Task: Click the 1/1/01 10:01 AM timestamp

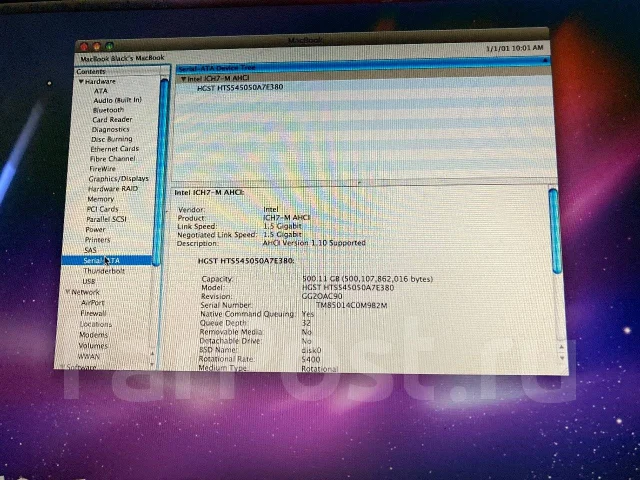Action: (514, 48)
